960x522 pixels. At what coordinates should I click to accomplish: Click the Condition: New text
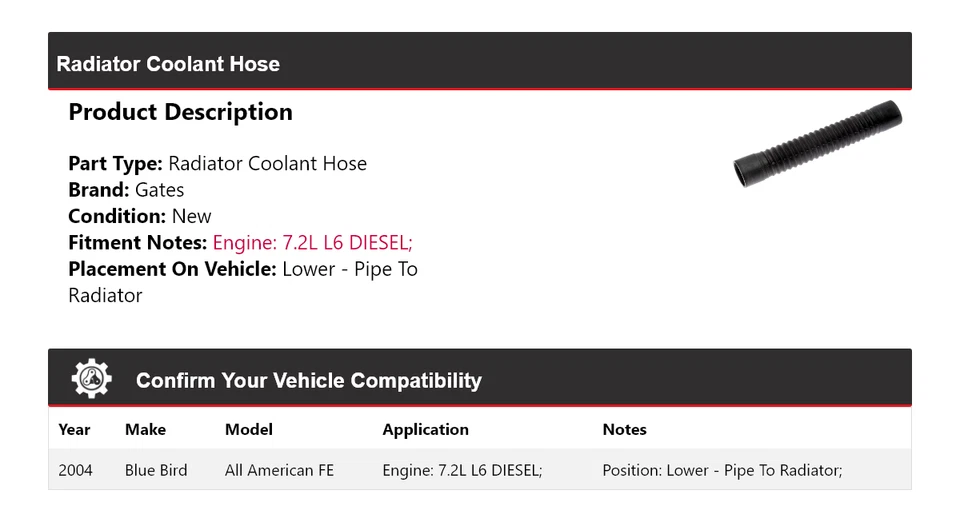[140, 216]
